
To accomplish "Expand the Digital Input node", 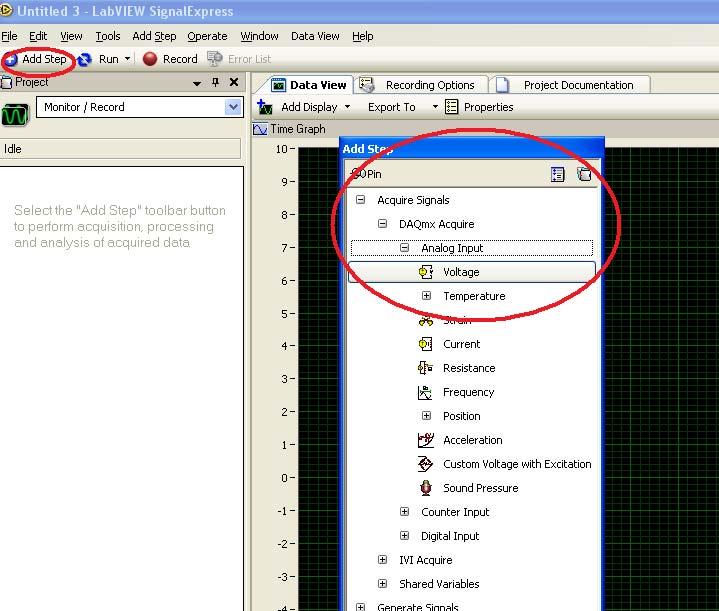I will click(404, 535).
